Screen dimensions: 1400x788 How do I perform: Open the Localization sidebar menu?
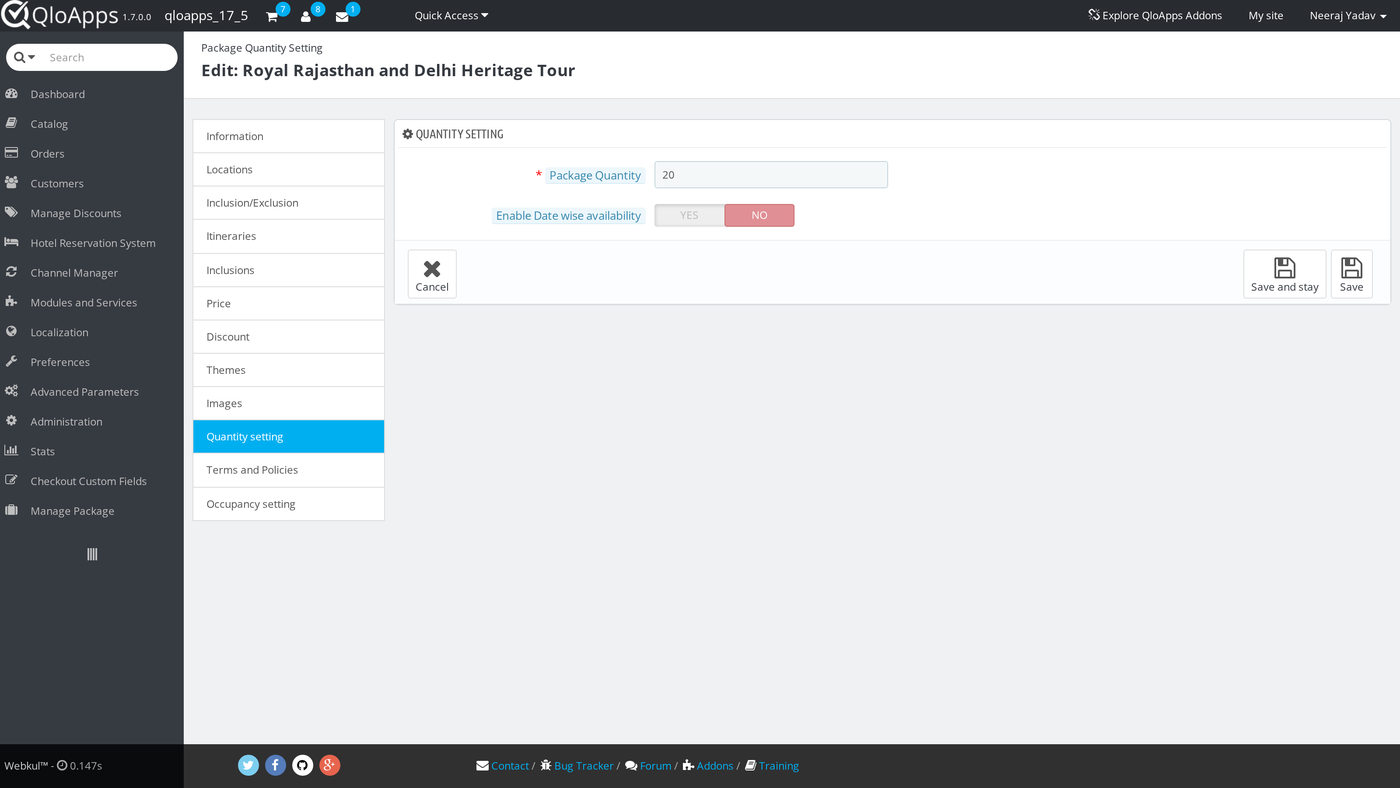92,332
